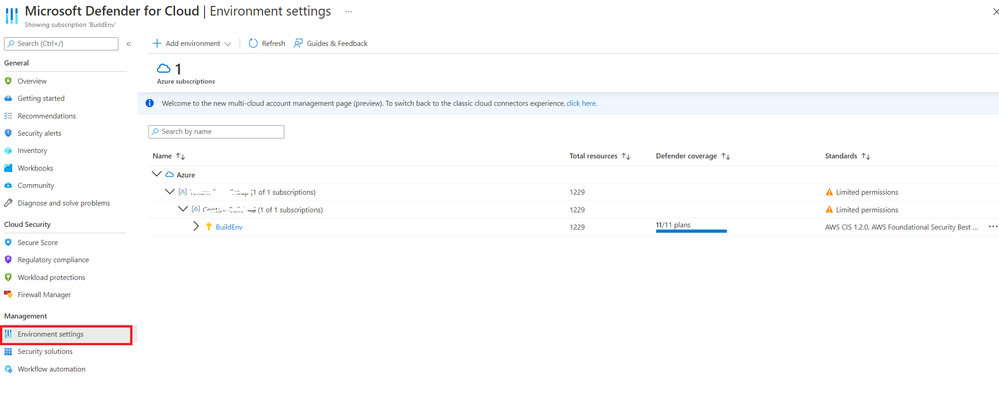The image size is (999, 402).
Task: Sort by Total resources column
Action: coord(626,156)
